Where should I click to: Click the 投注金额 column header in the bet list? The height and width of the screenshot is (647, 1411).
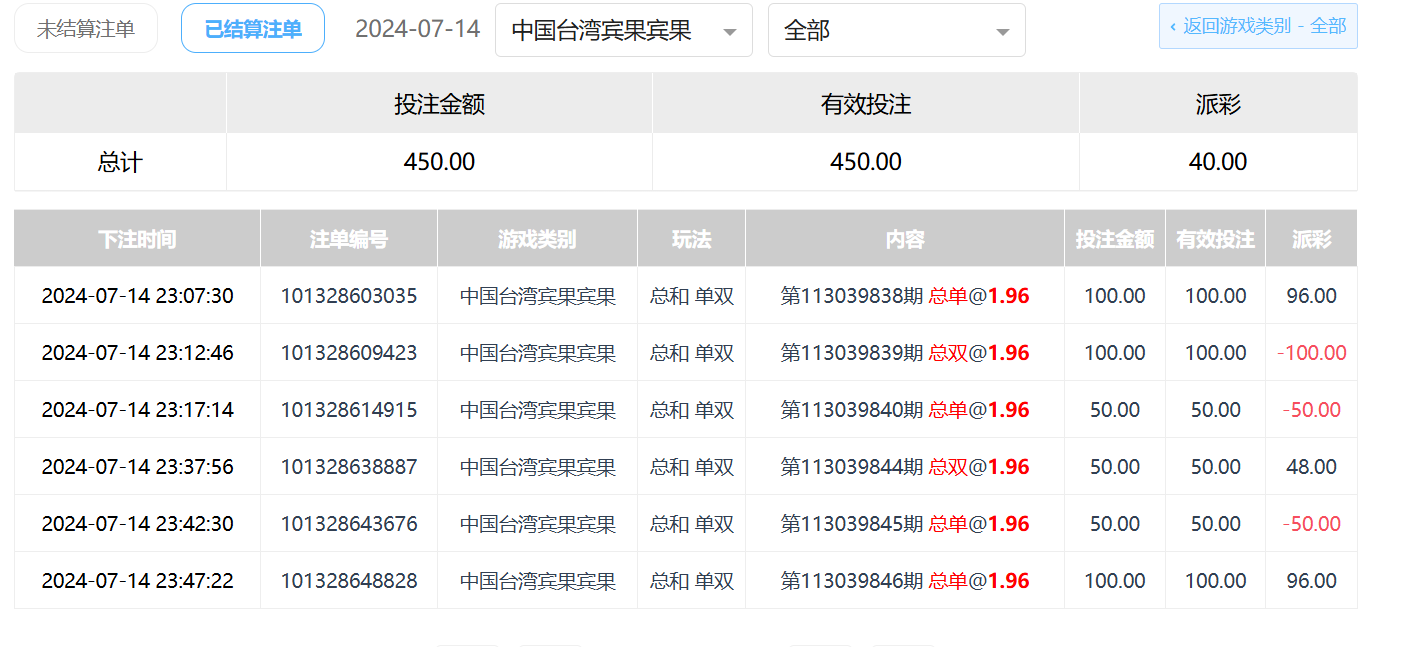click(x=1114, y=239)
